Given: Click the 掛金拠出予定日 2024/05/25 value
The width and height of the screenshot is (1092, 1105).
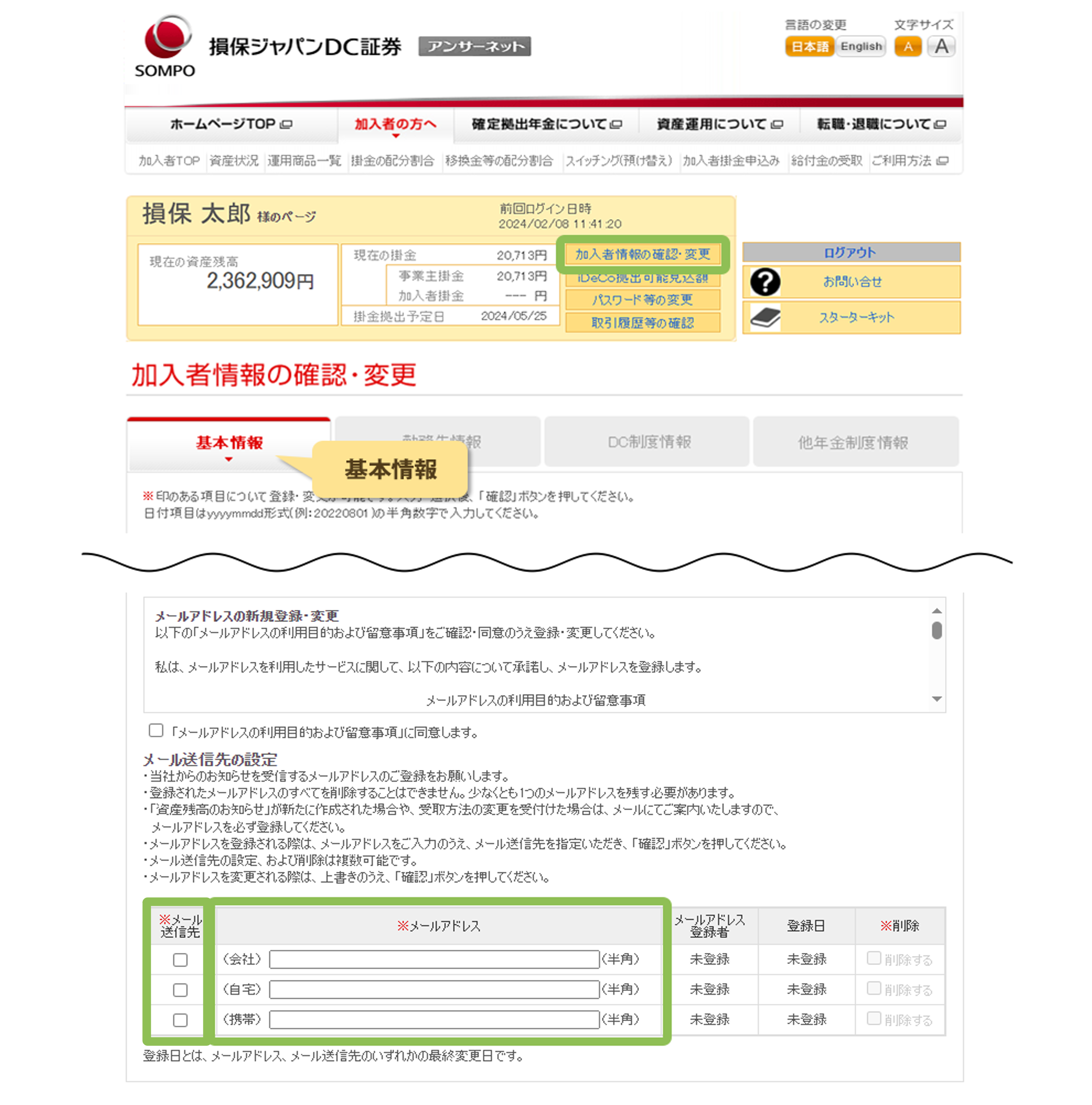Looking at the screenshot, I should [514, 316].
